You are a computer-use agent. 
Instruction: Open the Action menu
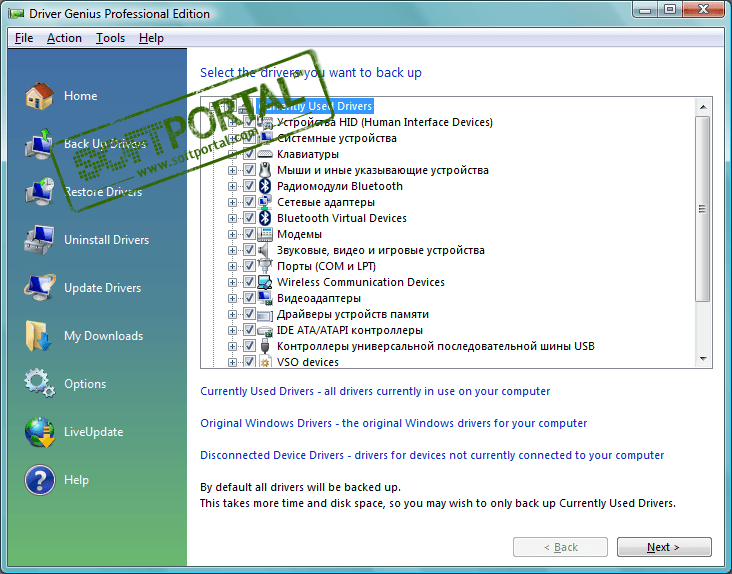(x=64, y=38)
